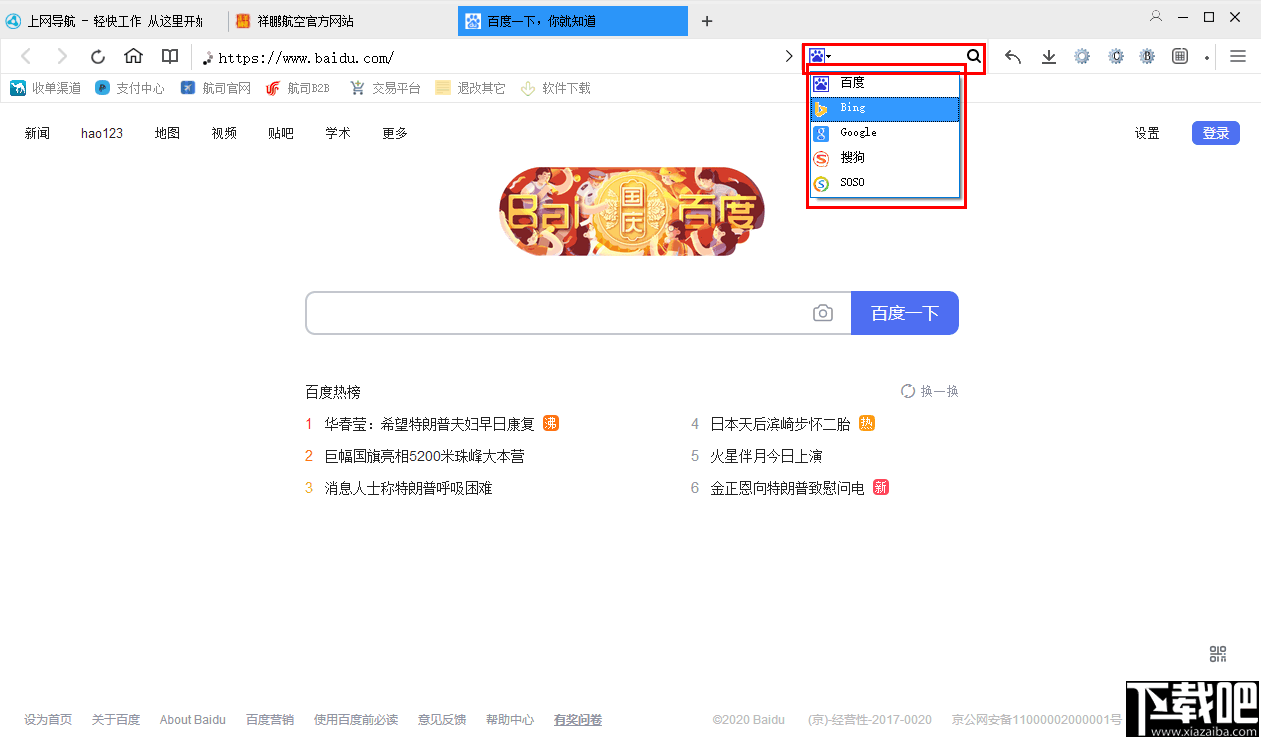Click the address bar go arrow
The height and width of the screenshot is (737, 1261).
tap(789, 57)
